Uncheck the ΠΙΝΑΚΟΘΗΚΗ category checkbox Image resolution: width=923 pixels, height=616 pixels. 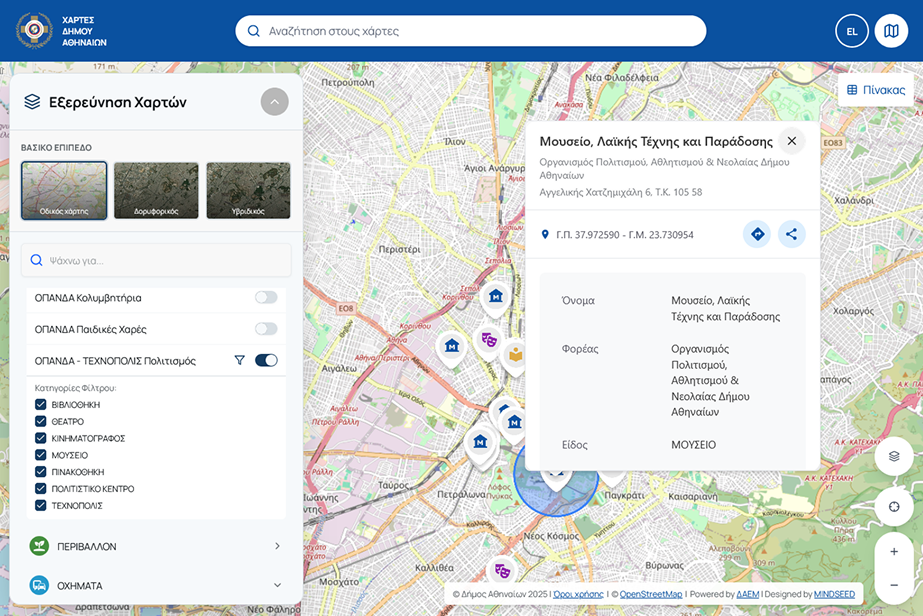[x=41, y=472]
